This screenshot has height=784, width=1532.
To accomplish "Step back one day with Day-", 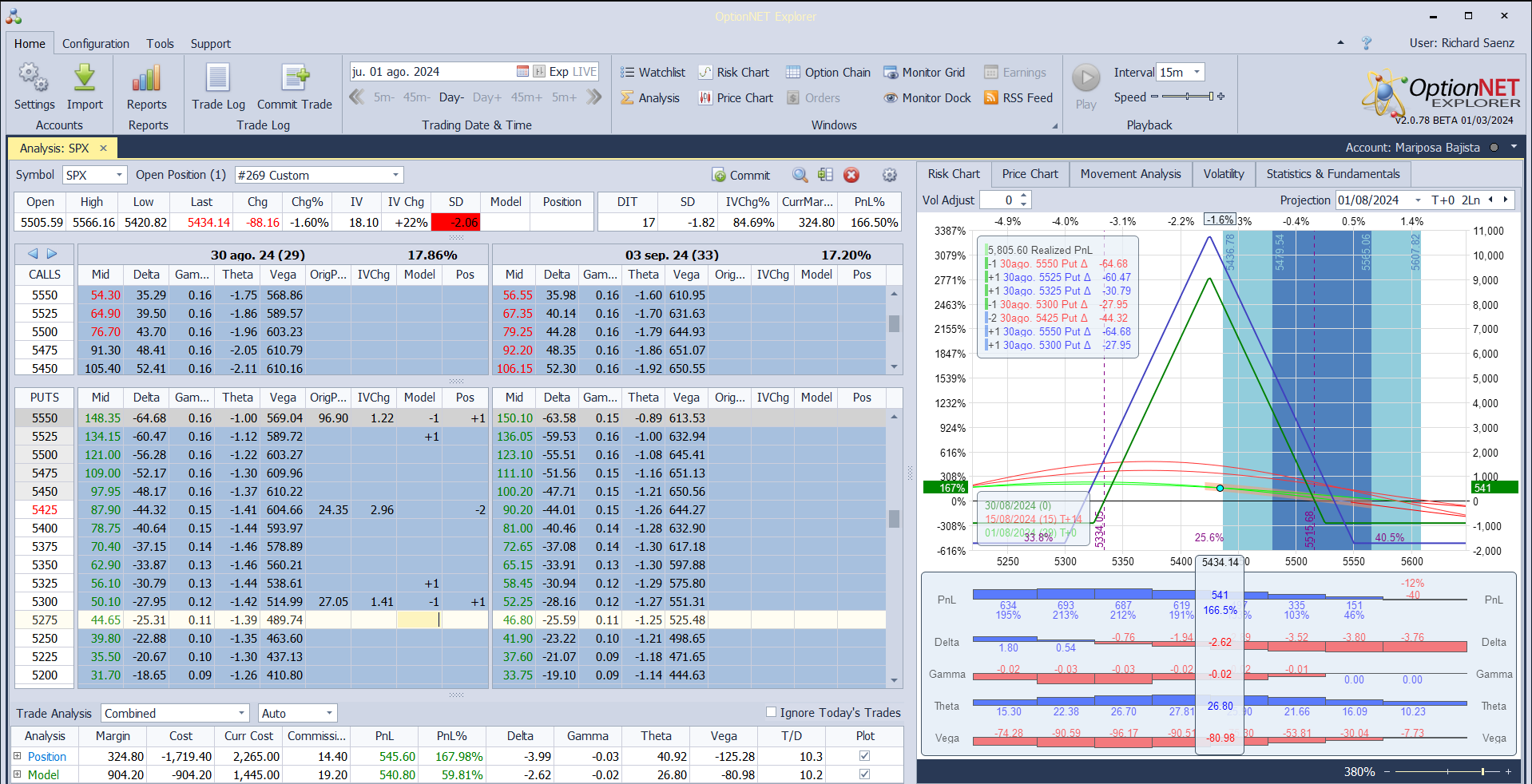I will (451, 97).
